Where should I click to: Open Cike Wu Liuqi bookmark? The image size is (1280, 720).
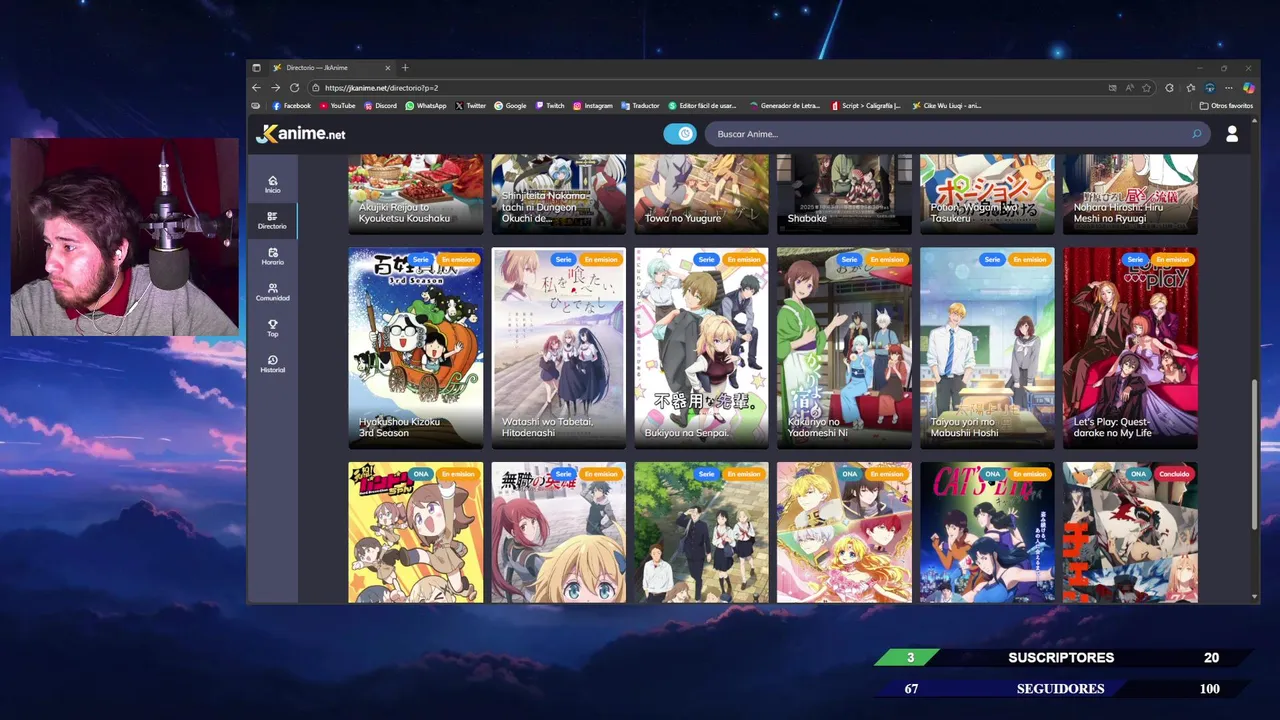(x=946, y=106)
